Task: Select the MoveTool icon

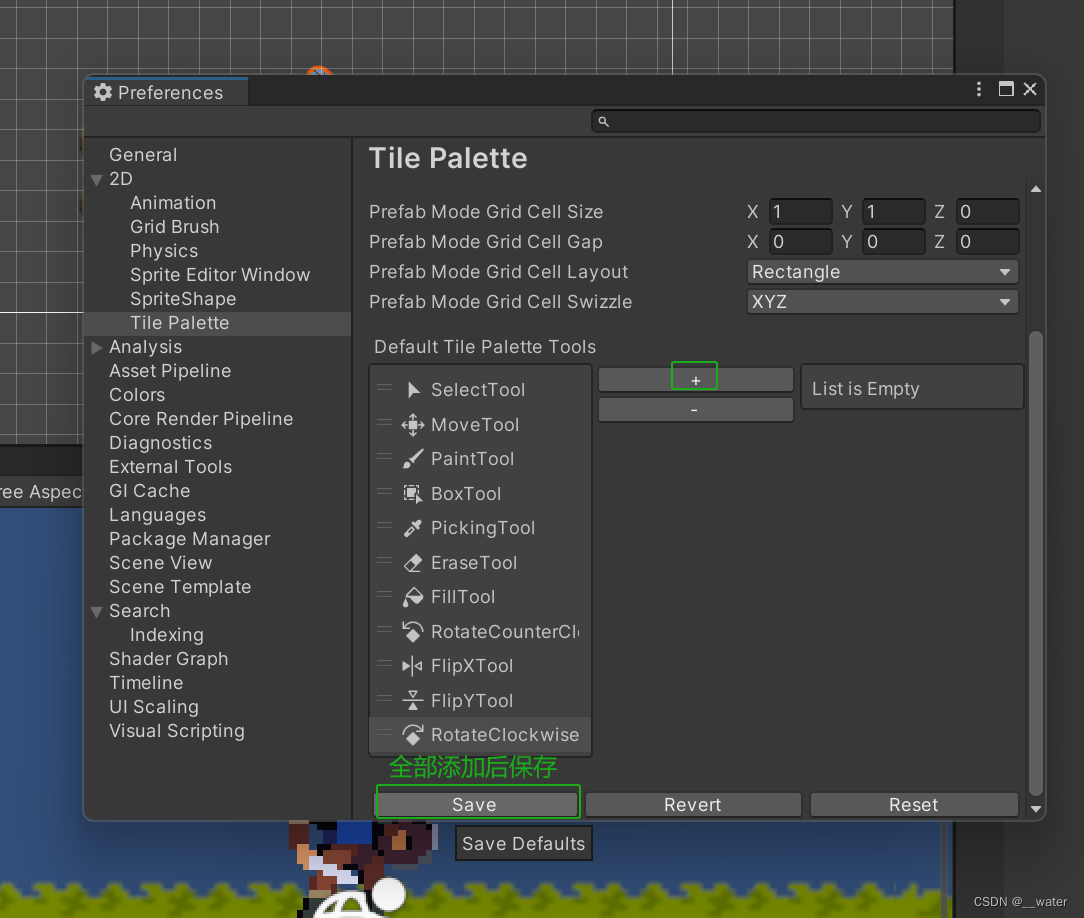Action: tap(413, 424)
